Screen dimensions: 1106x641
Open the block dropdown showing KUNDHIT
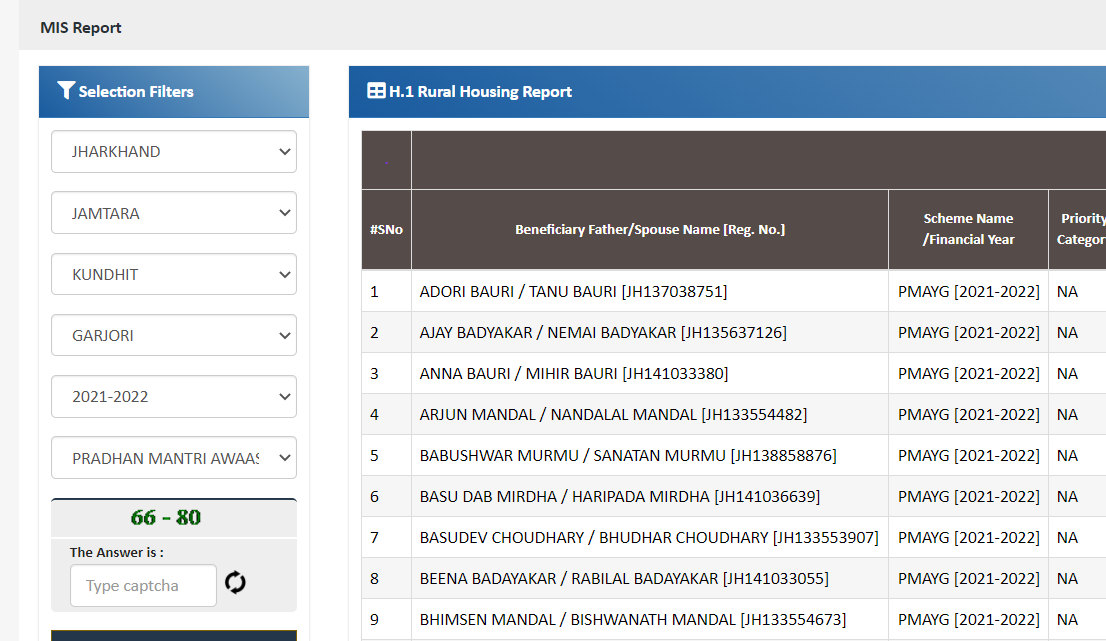pyautogui.click(x=173, y=274)
